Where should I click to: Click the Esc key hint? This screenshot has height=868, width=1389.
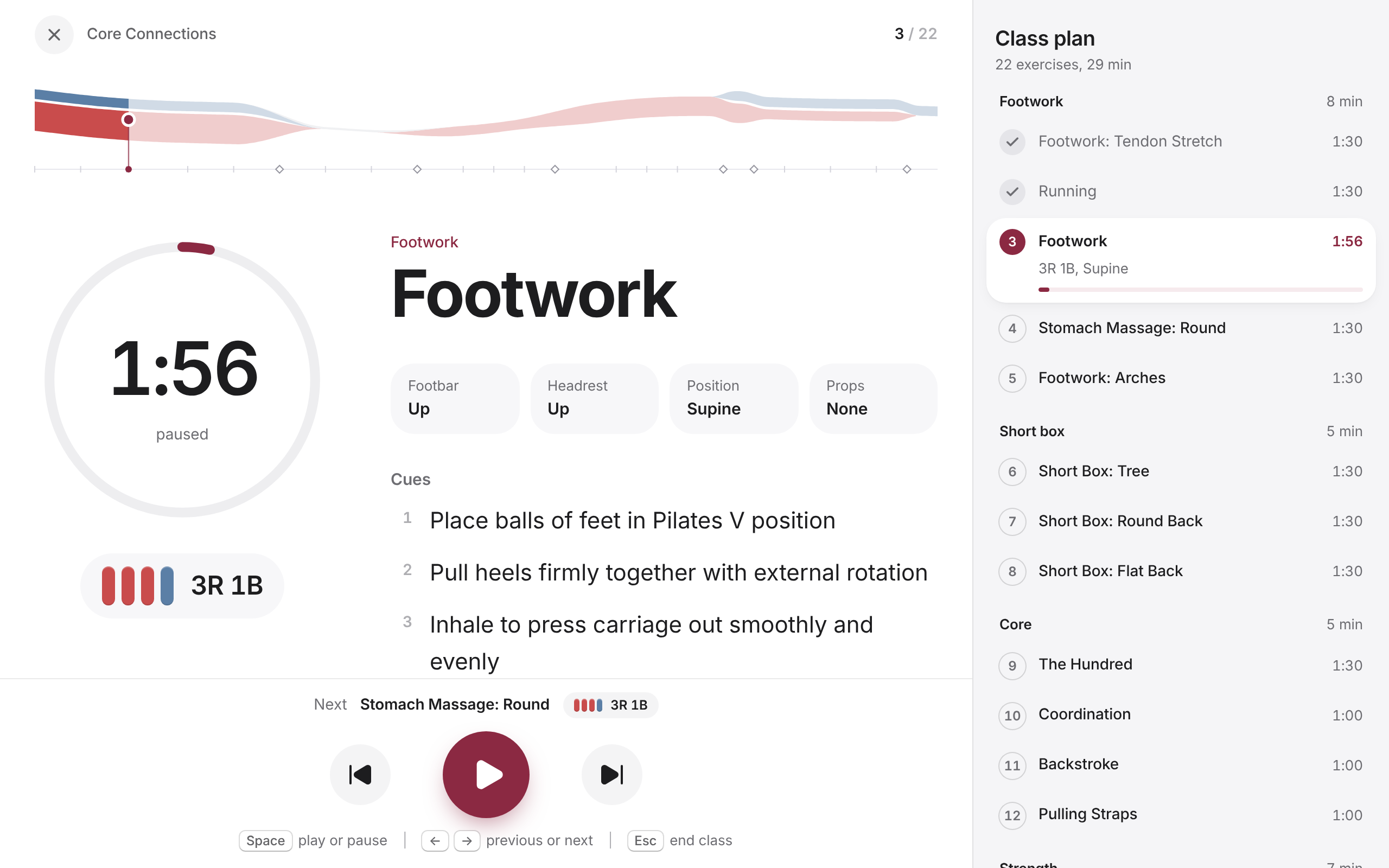point(645,841)
